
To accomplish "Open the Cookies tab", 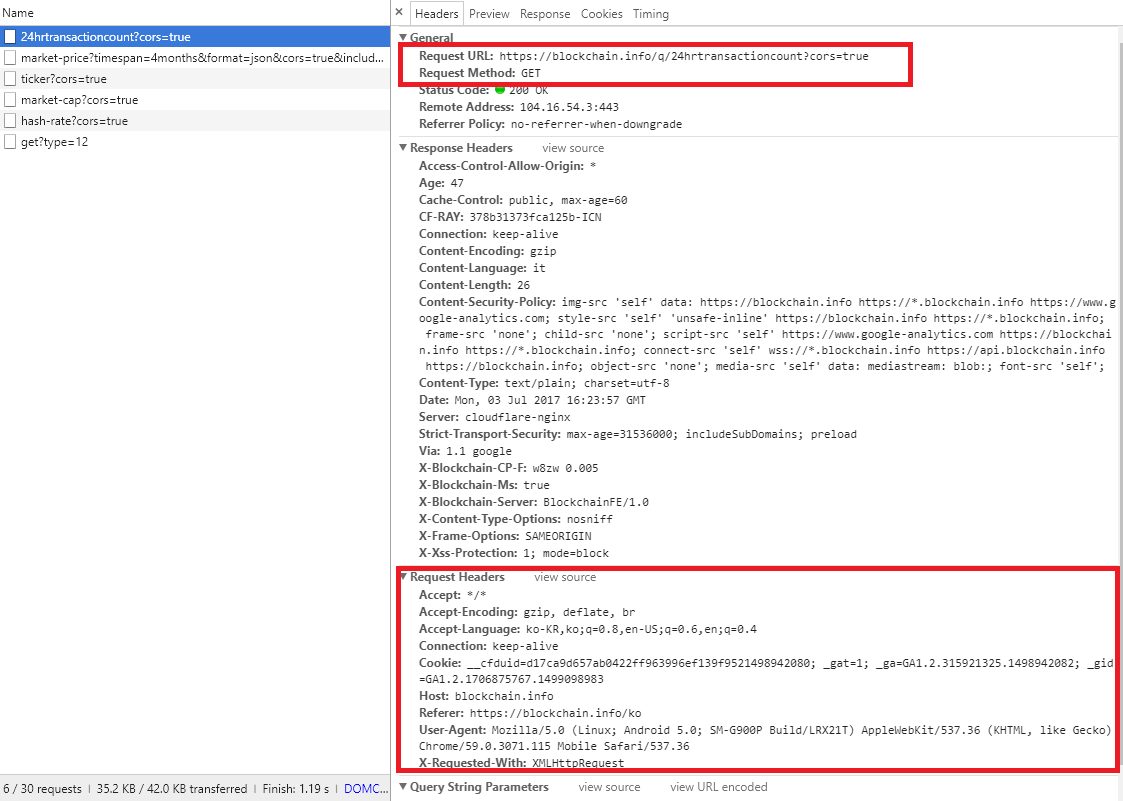I will point(602,14).
